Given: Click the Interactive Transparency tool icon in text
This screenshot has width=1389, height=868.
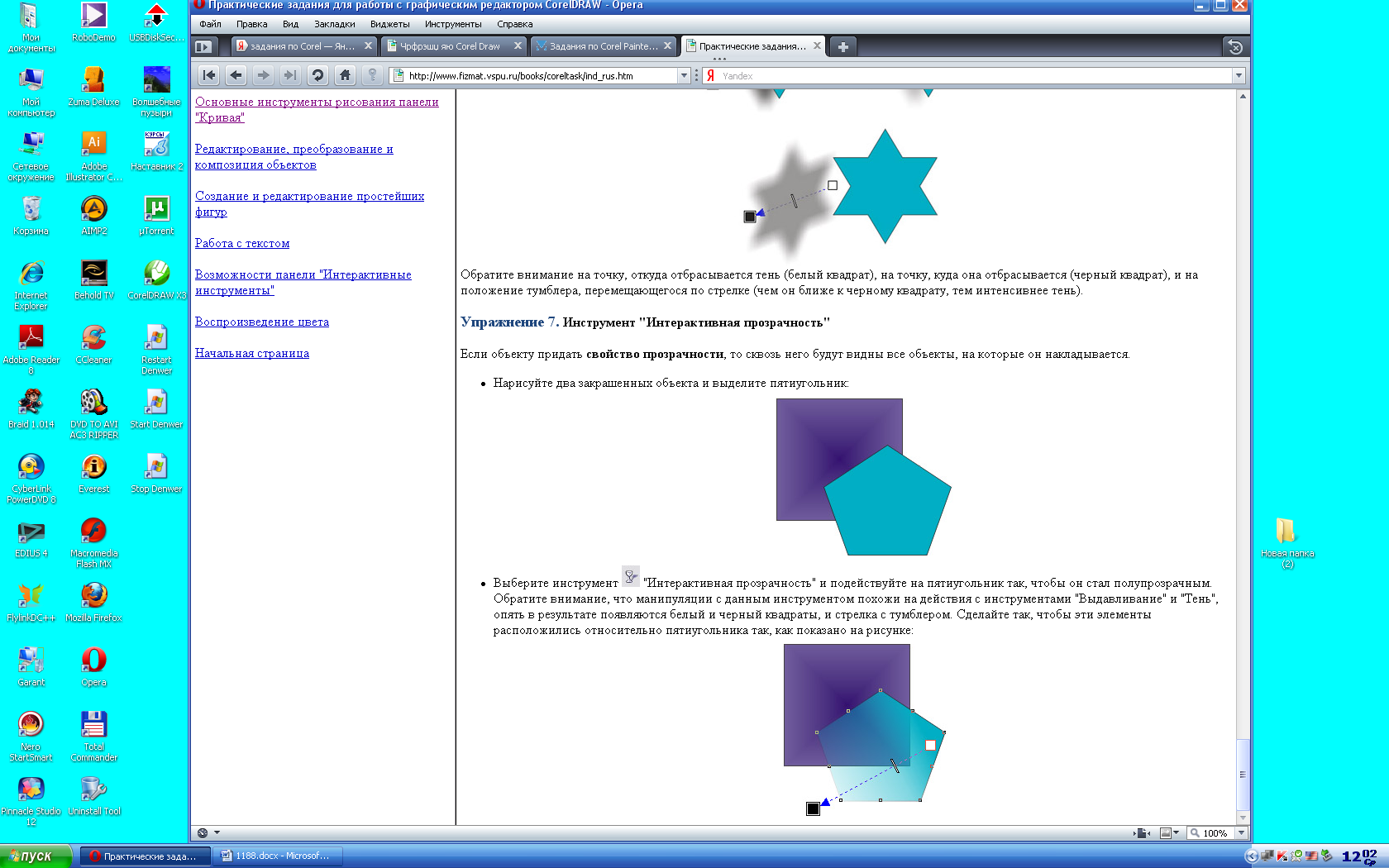Looking at the screenshot, I should 631,576.
